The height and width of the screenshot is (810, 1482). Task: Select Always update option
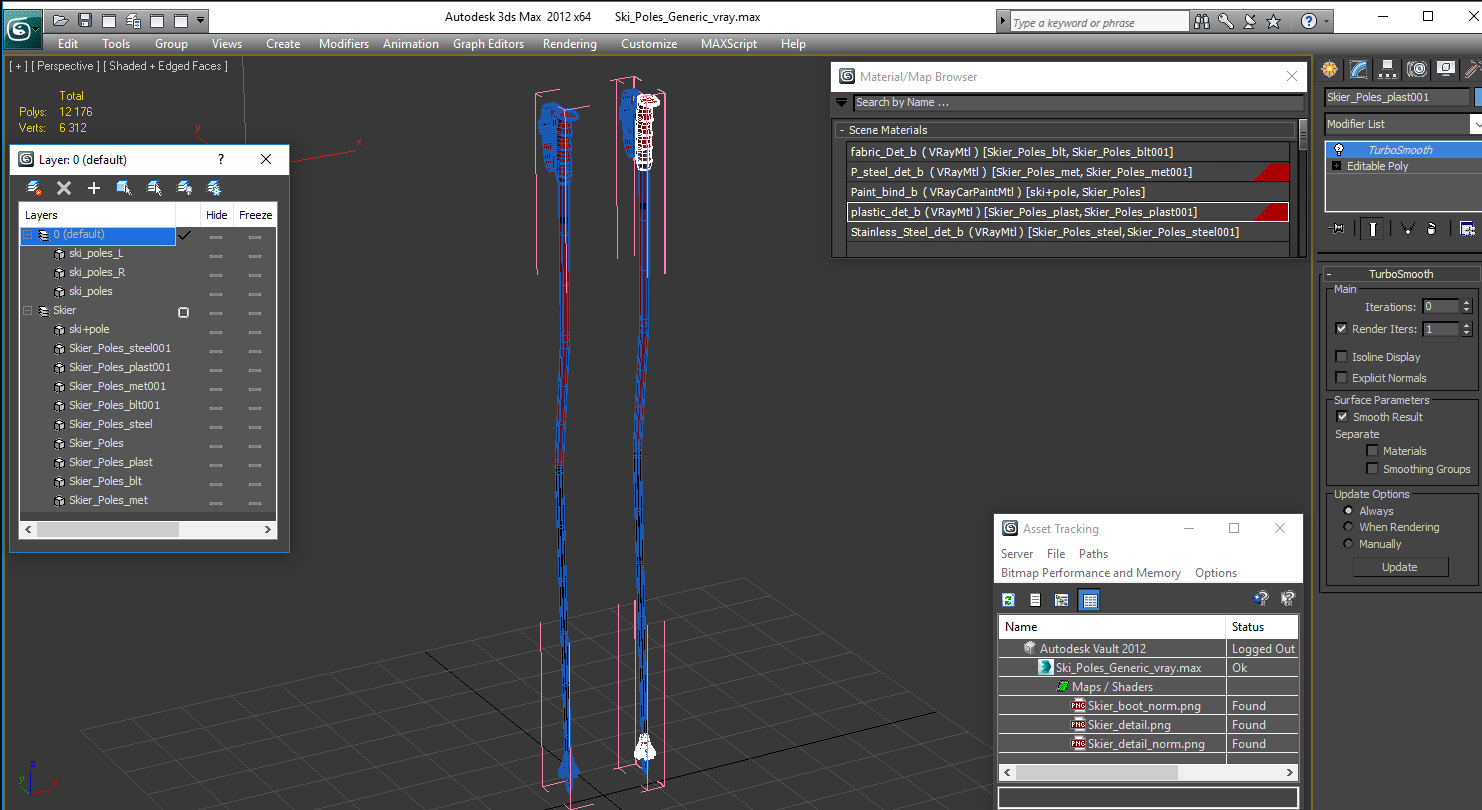[1348, 511]
